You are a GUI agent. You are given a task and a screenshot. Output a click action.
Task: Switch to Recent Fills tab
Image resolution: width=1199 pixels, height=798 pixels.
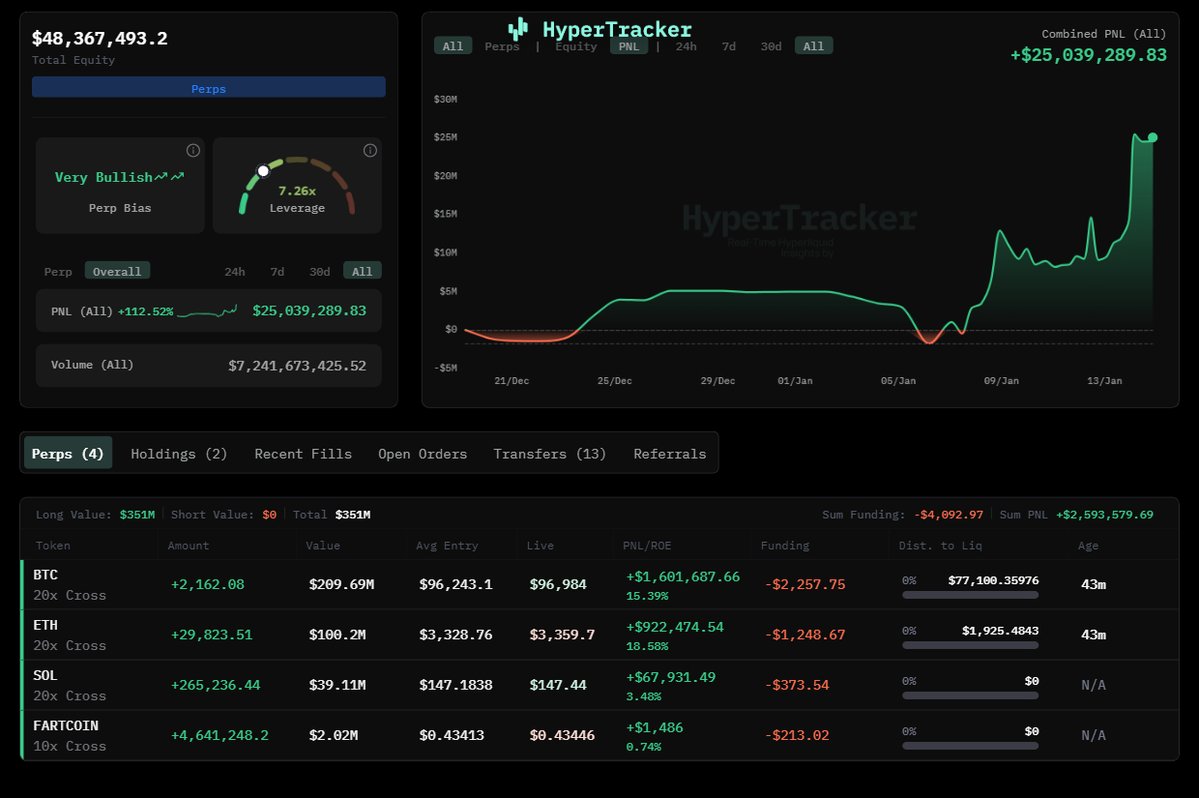pos(303,453)
